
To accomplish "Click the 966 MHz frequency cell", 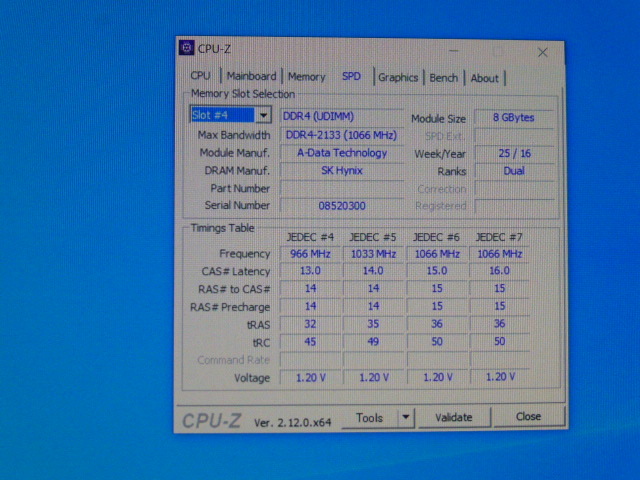I will pyautogui.click(x=310, y=254).
